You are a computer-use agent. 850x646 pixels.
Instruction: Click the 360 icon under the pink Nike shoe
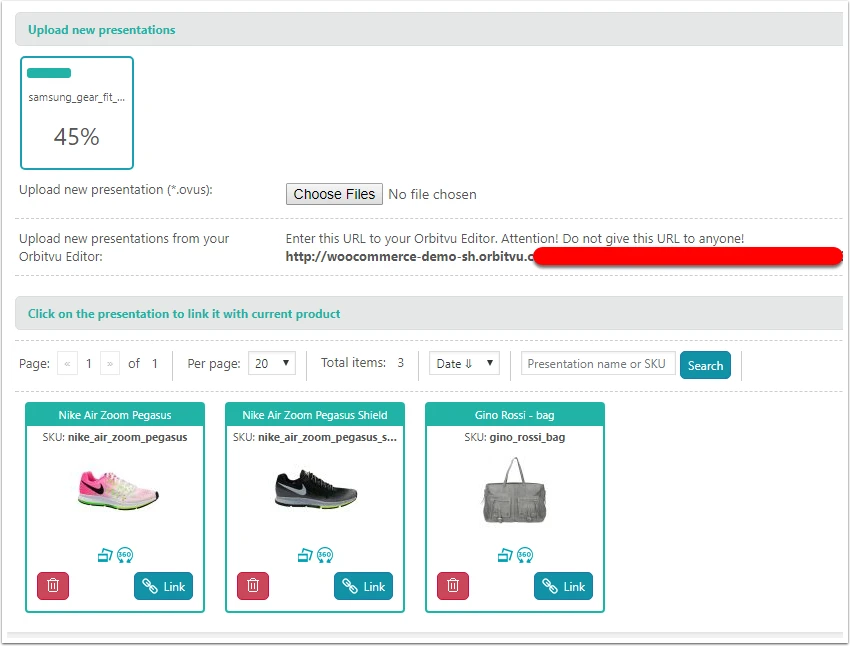(125, 555)
